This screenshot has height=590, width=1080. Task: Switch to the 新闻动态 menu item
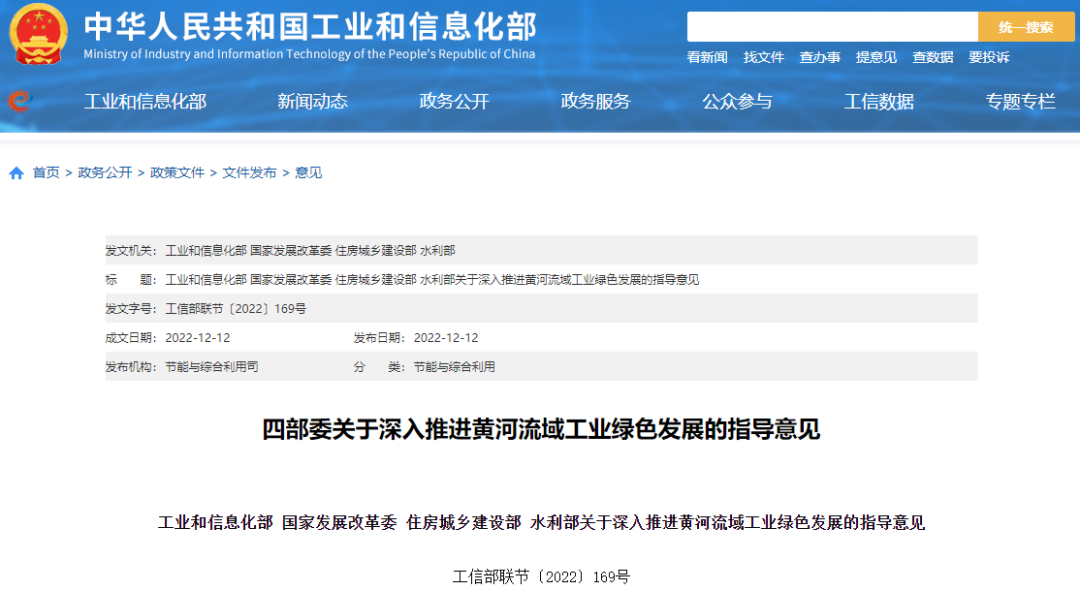click(x=312, y=101)
